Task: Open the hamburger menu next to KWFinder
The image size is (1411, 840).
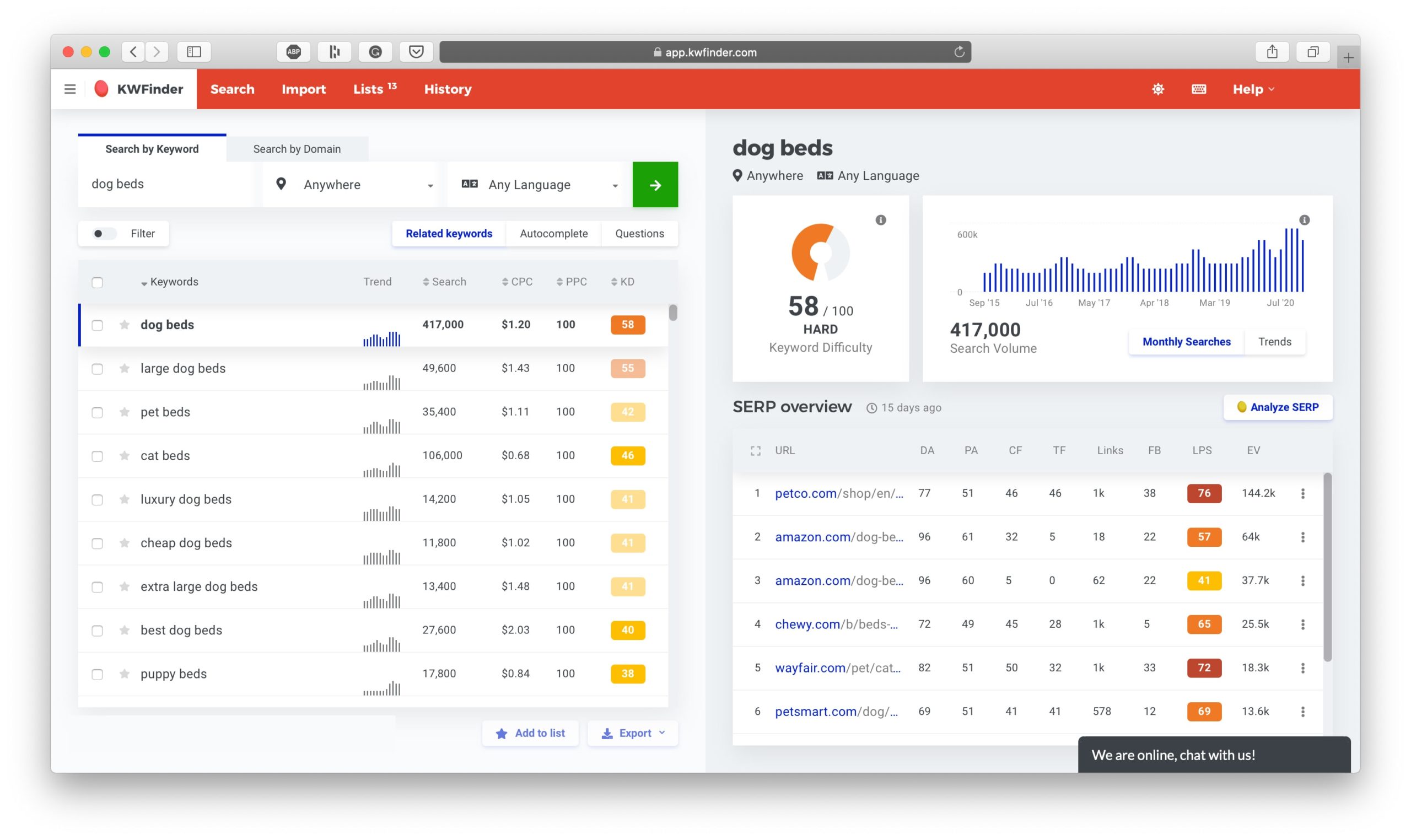Action: coord(69,89)
